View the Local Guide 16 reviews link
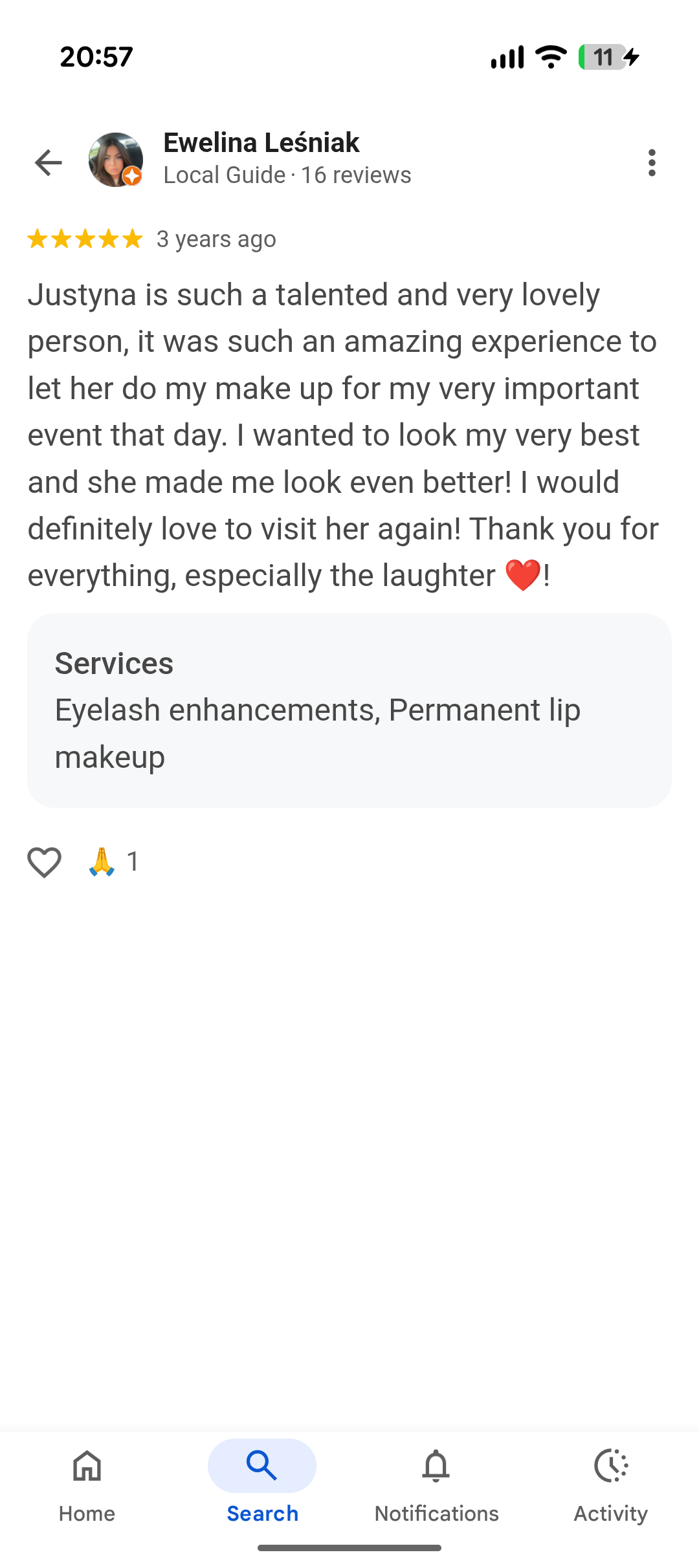This screenshot has height=1568, width=699. click(287, 175)
